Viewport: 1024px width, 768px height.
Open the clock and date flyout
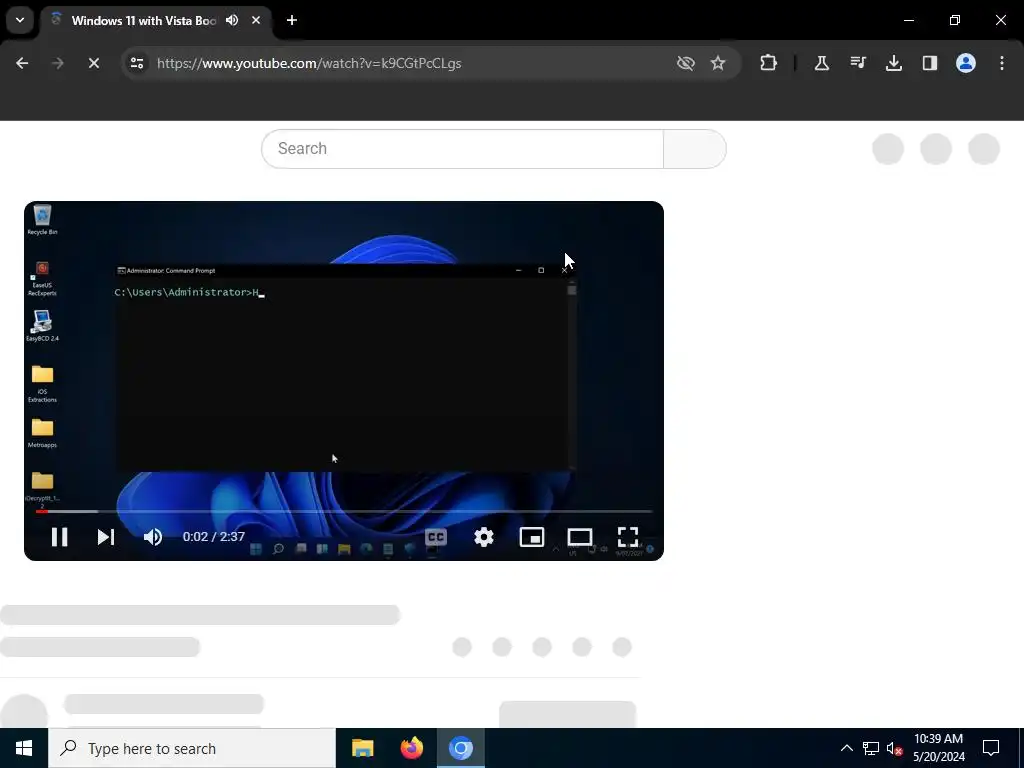(938, 748)
